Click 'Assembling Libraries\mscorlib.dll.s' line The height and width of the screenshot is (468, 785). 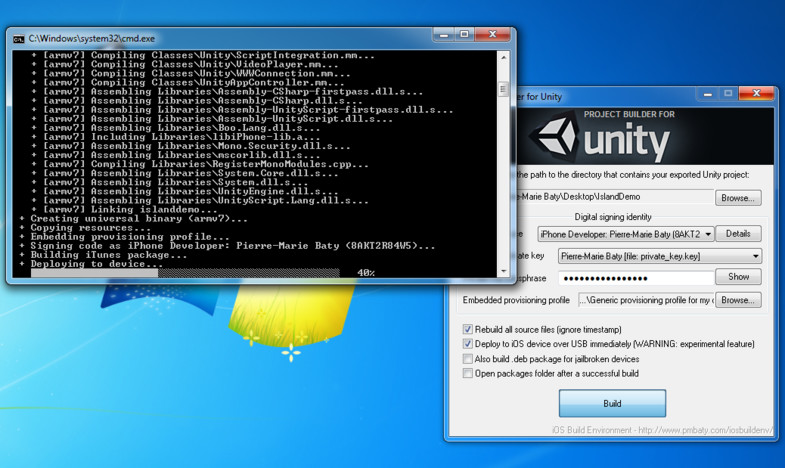tap(181, 155)
